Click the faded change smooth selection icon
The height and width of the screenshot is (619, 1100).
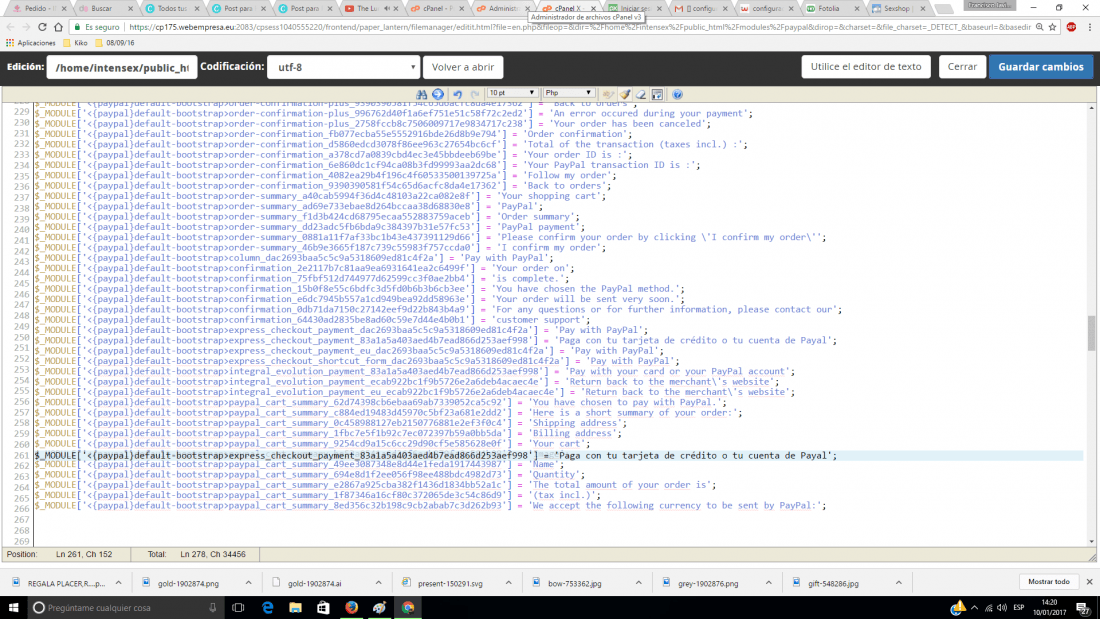[x=608, y=94]
